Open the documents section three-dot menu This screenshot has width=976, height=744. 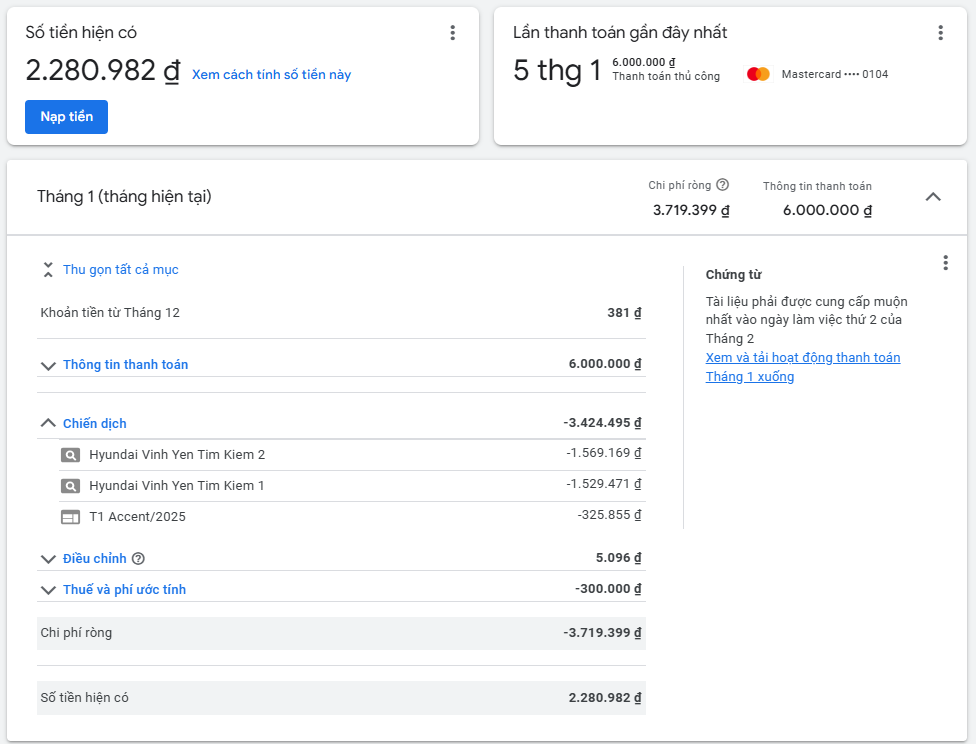click(x=945, y=263)
